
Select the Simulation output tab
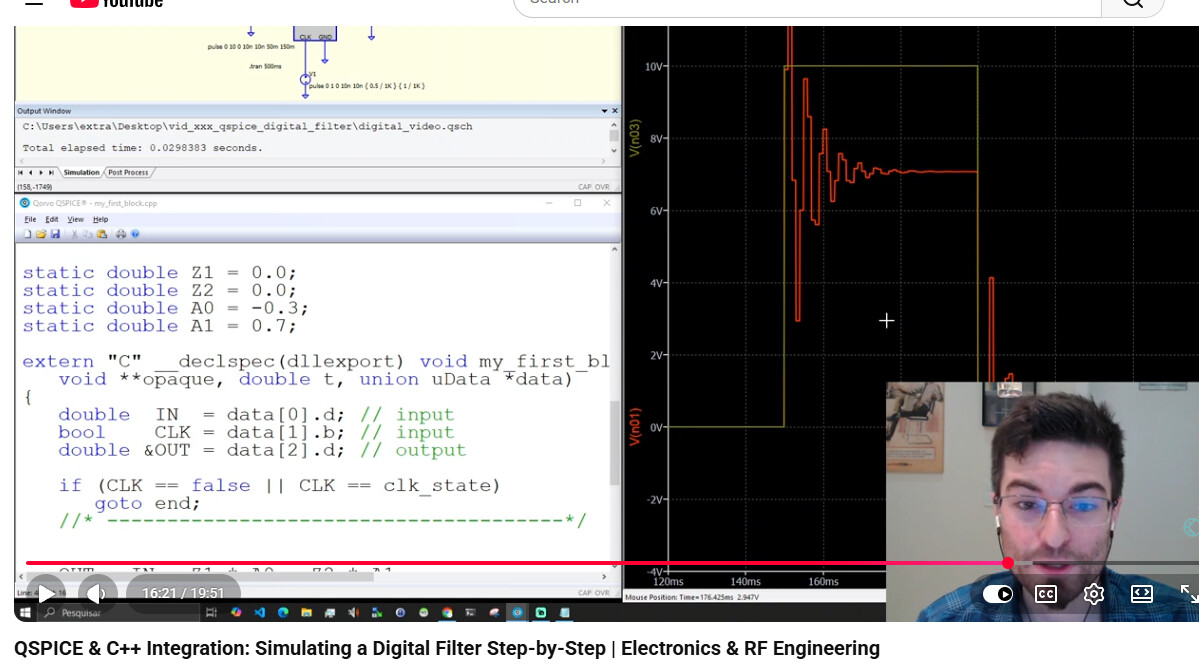pos(81,173)
